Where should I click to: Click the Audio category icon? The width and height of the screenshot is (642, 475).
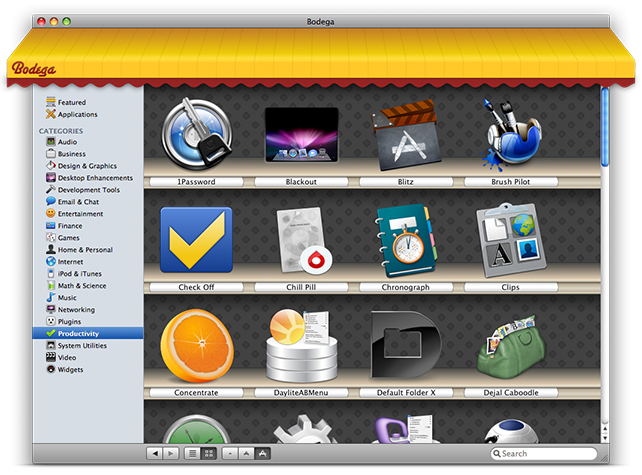pyautogui.click(x=51, y=142)
